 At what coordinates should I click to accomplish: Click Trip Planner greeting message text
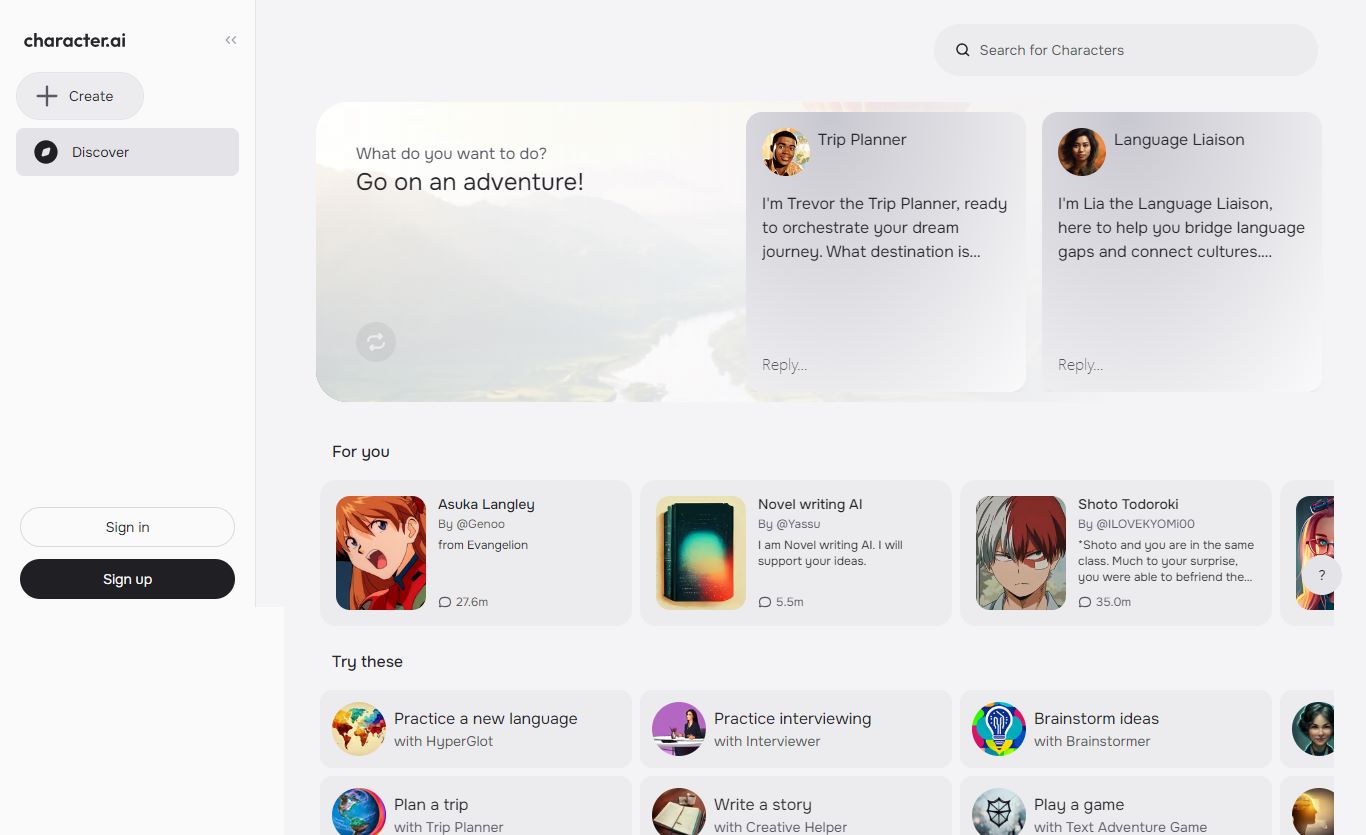tap(885, 228)
